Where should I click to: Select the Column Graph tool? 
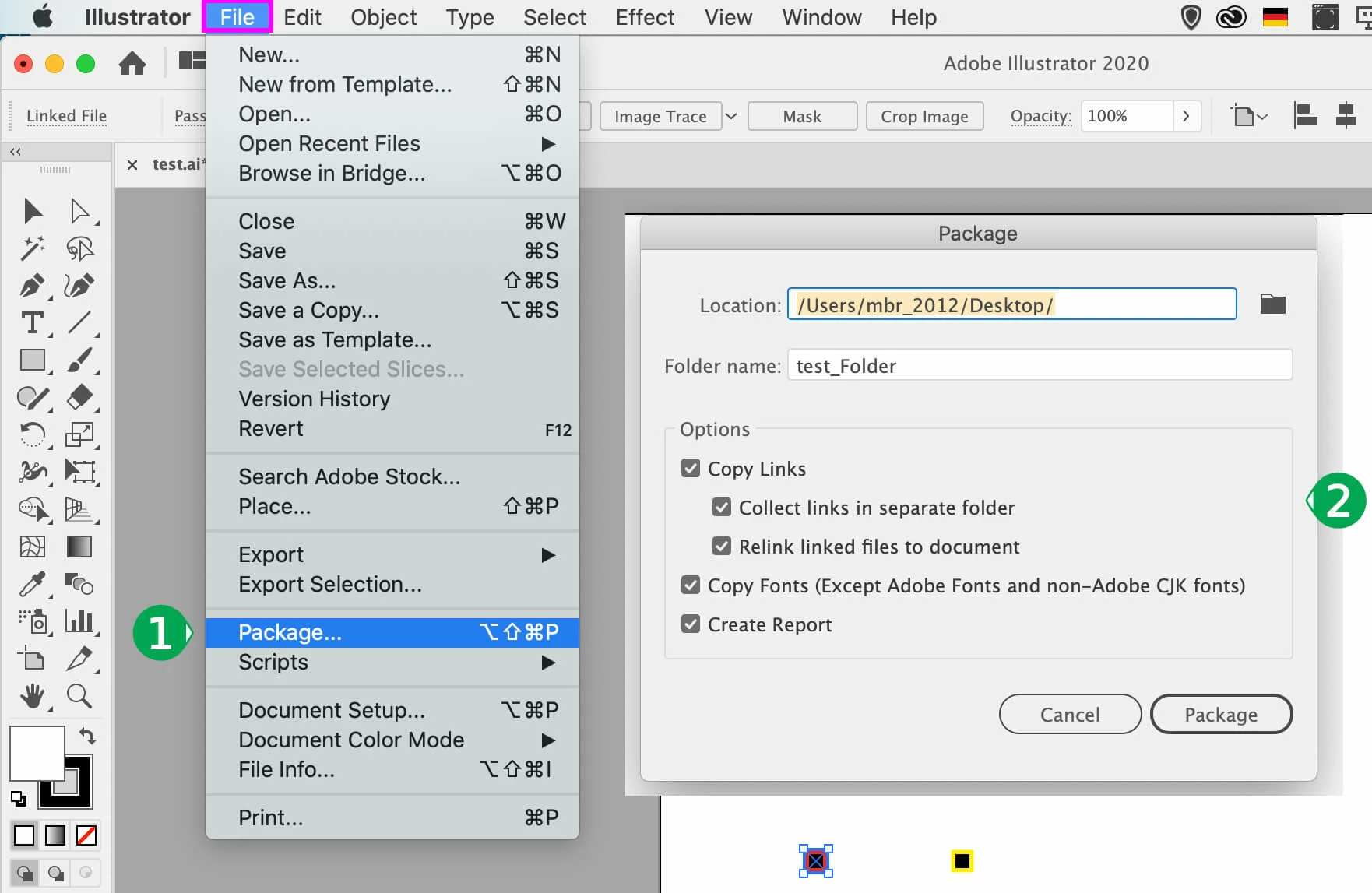pos(79,621)
